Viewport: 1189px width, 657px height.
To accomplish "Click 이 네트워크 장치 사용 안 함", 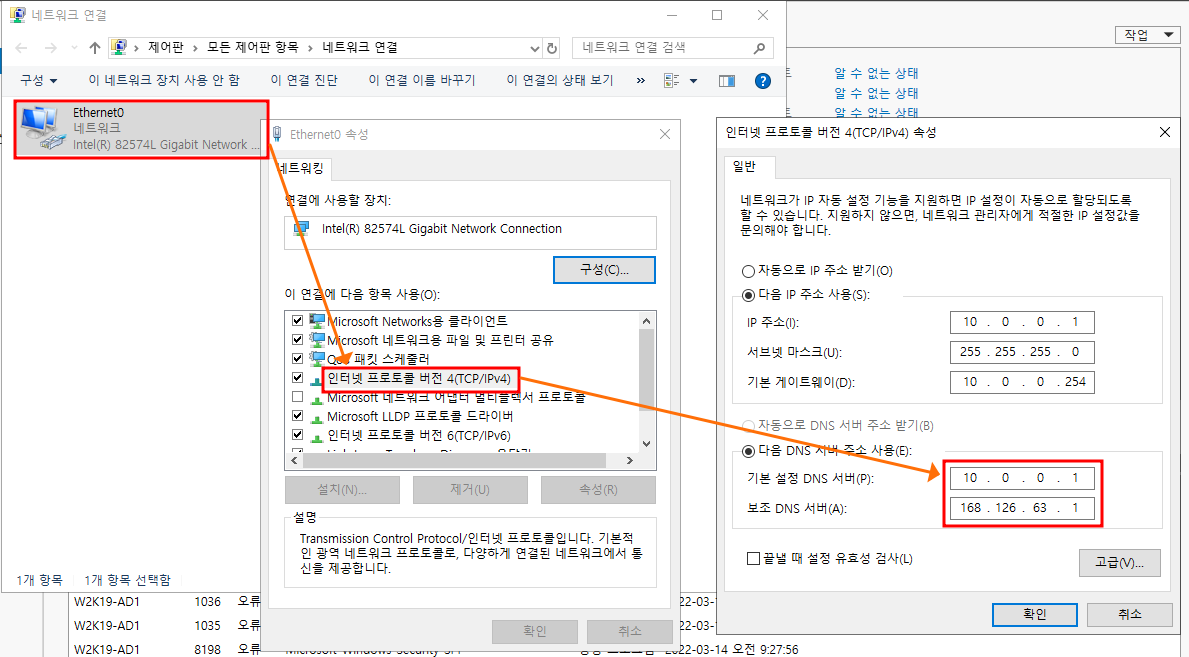I will tap(164, 80).
